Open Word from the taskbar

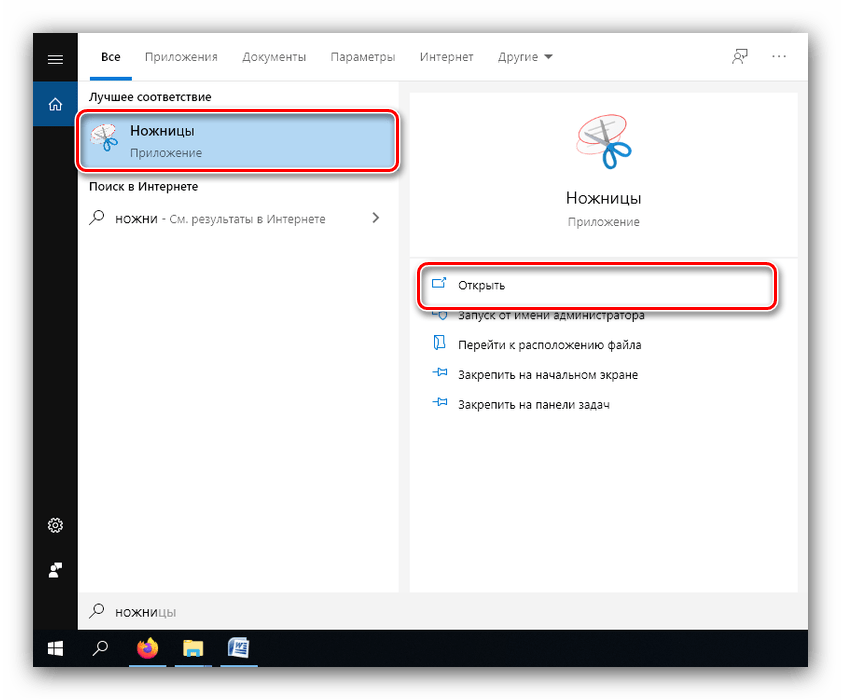(x=238, y=649)
